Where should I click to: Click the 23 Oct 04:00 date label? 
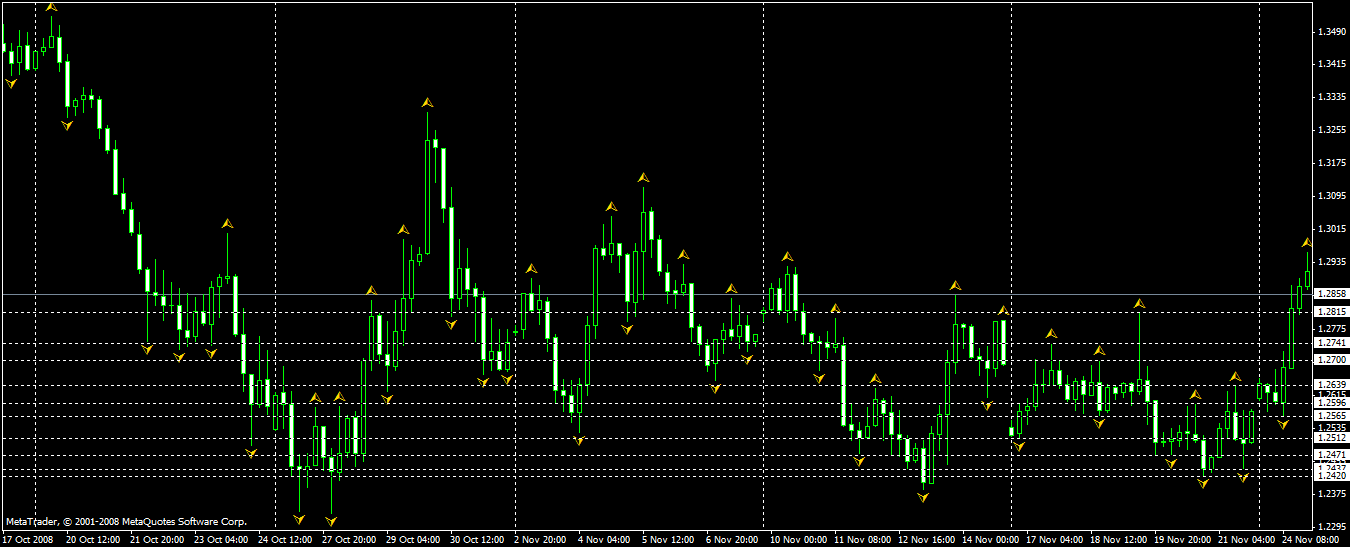coord(221,540)
